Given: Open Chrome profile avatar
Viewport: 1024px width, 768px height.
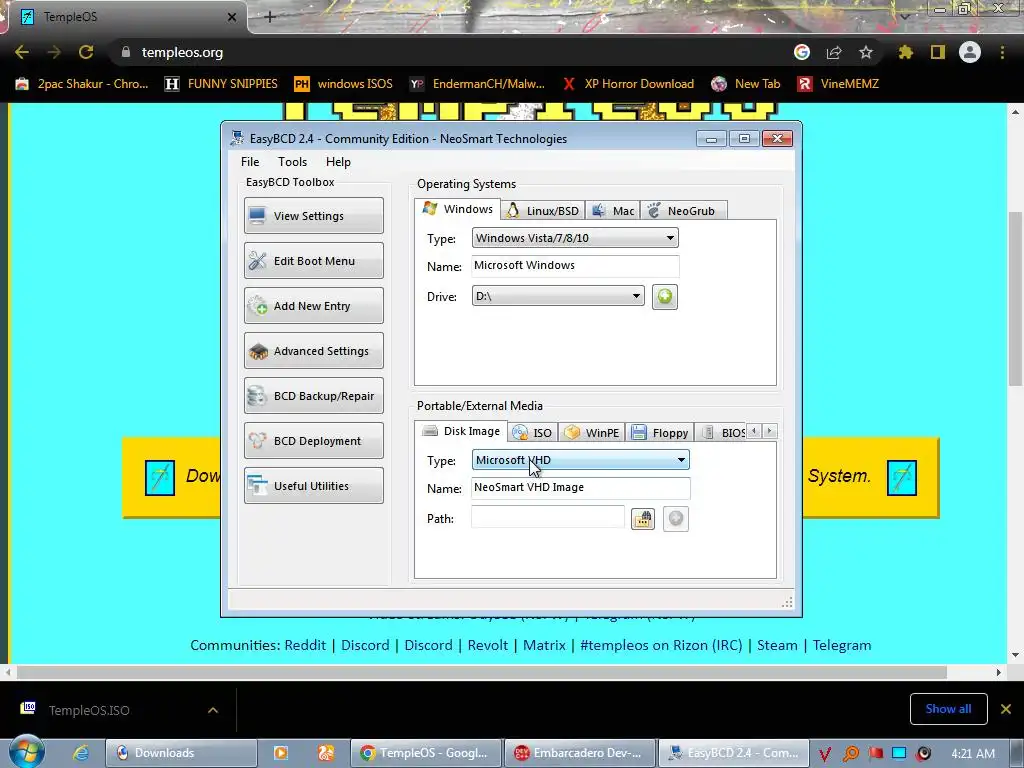Looking at the screenshot, I should [970, 52].
